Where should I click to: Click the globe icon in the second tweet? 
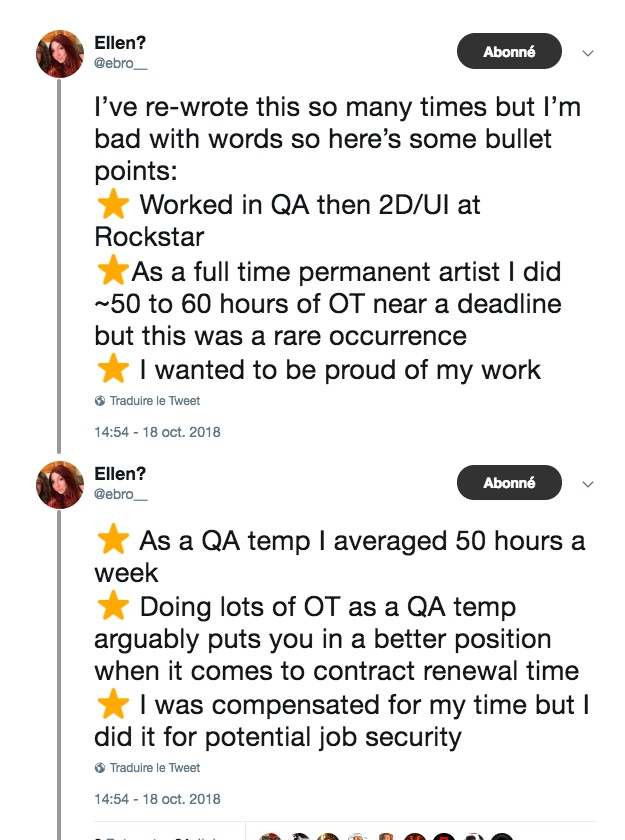100,768
